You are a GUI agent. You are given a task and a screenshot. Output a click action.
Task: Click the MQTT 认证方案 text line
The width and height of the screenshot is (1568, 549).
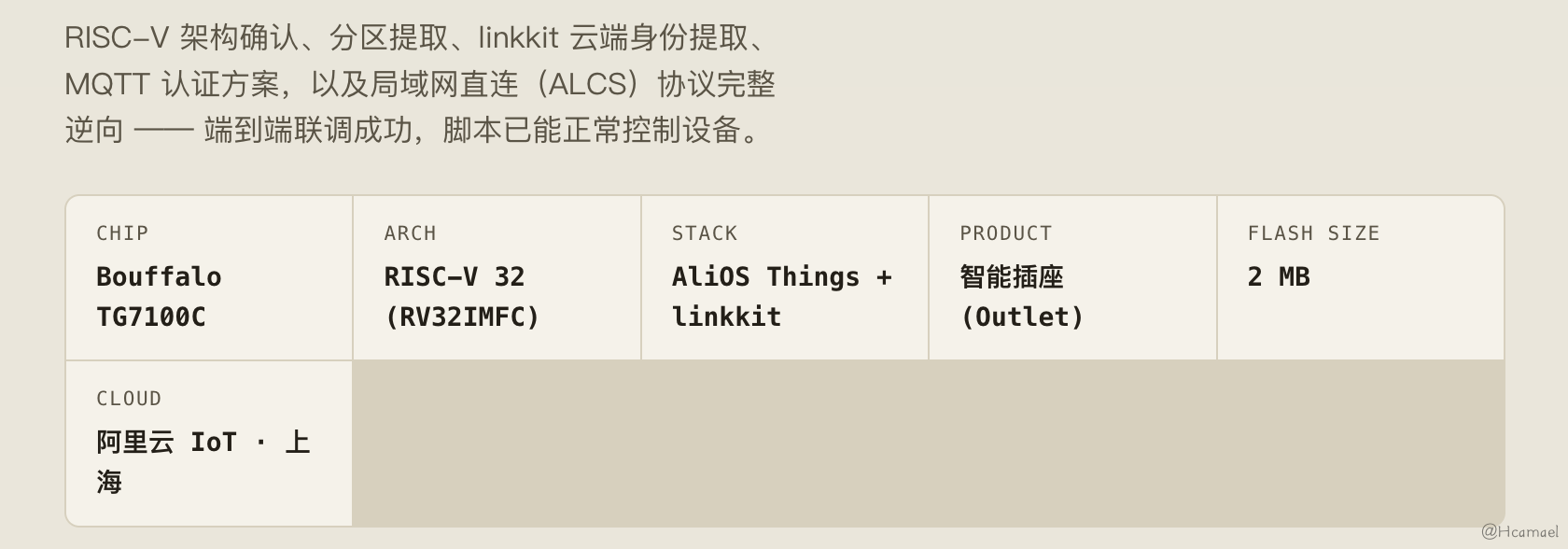point(420,84)
